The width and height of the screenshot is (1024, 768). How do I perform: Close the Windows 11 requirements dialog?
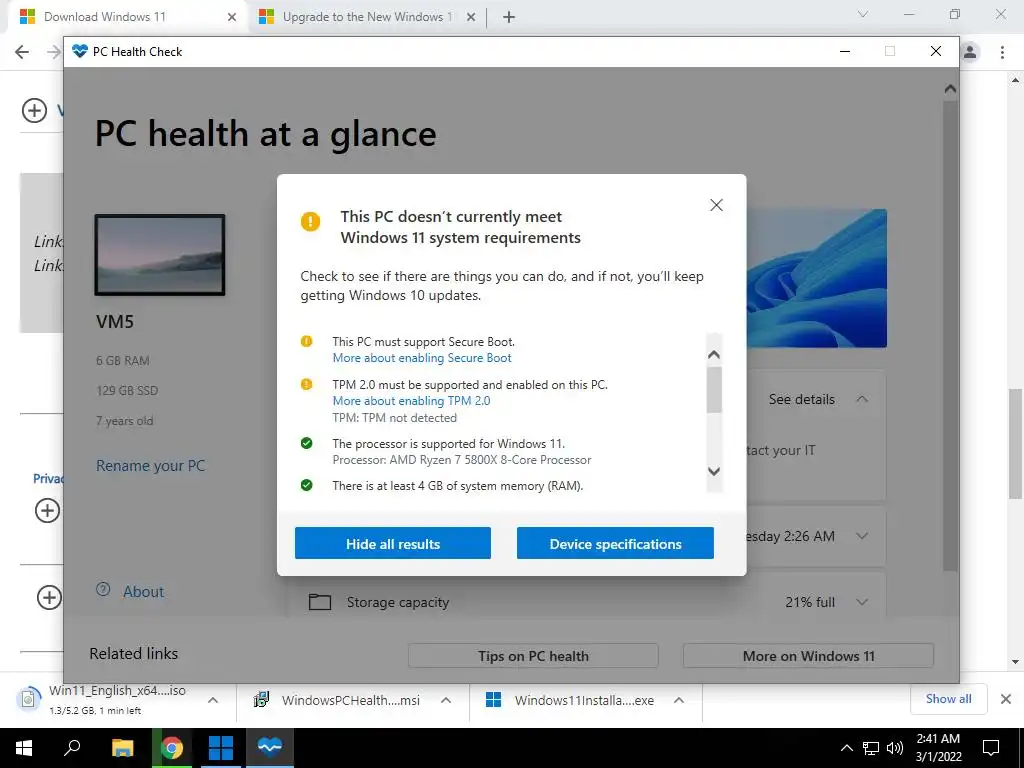point(716,205)
